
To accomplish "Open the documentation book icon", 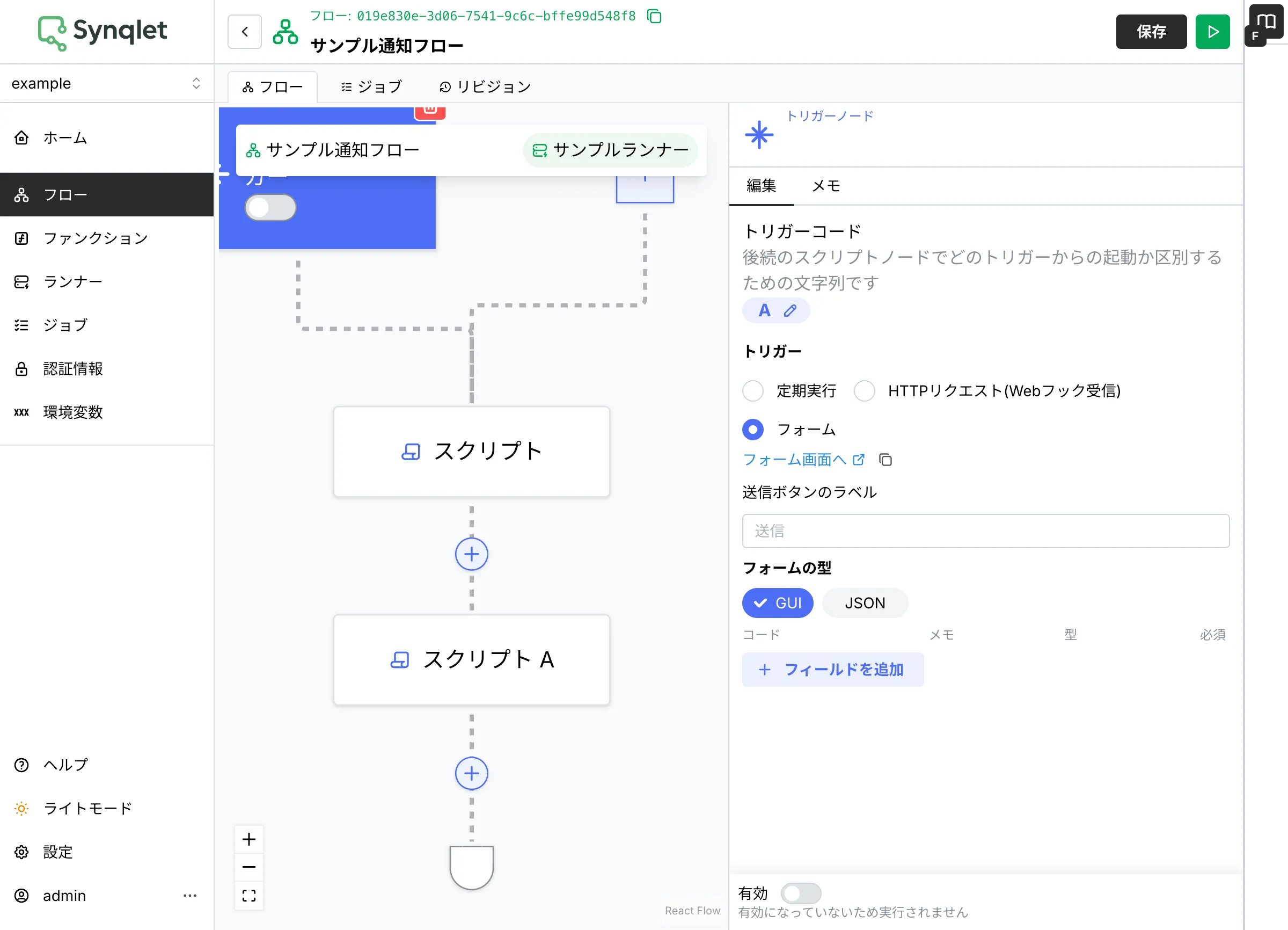I will point(1266,21).
